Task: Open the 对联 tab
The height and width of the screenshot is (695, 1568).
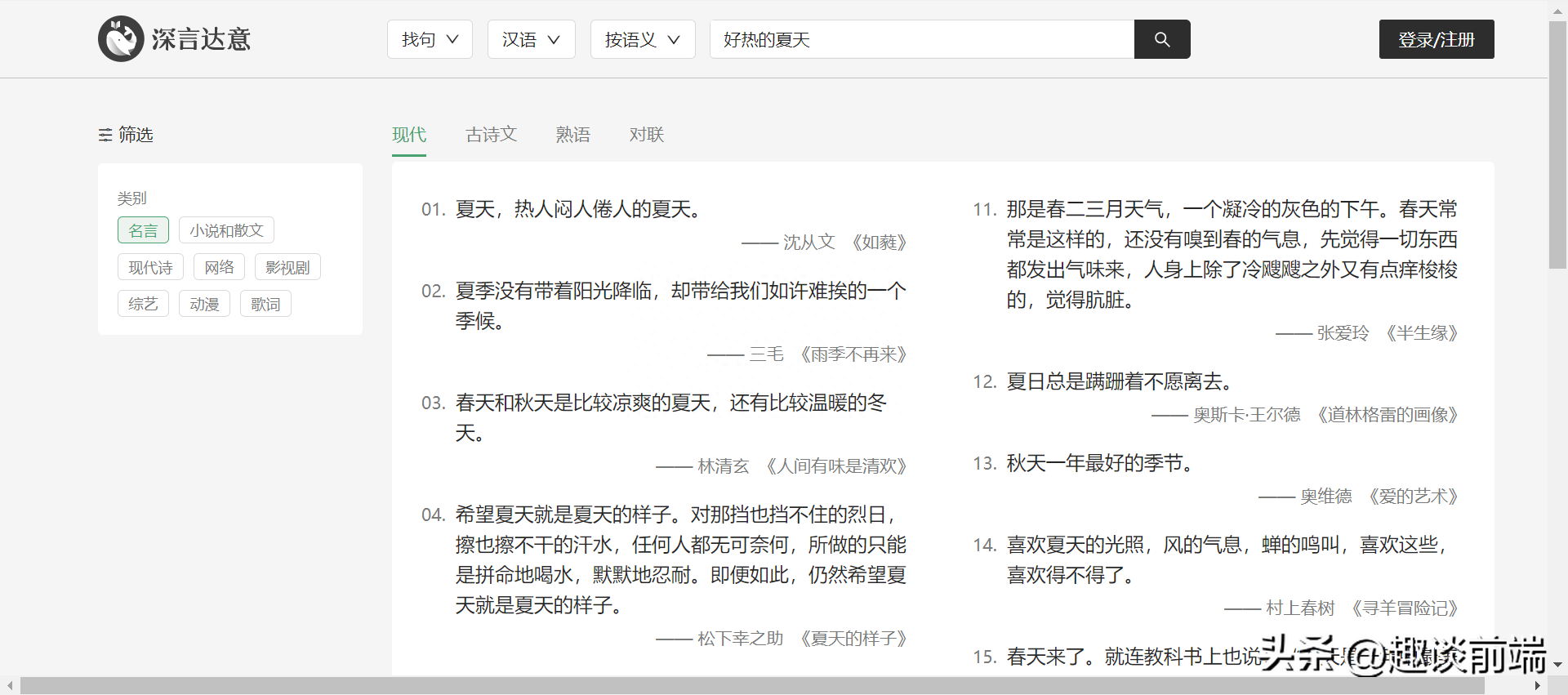Action: click(x=646, y=135)
